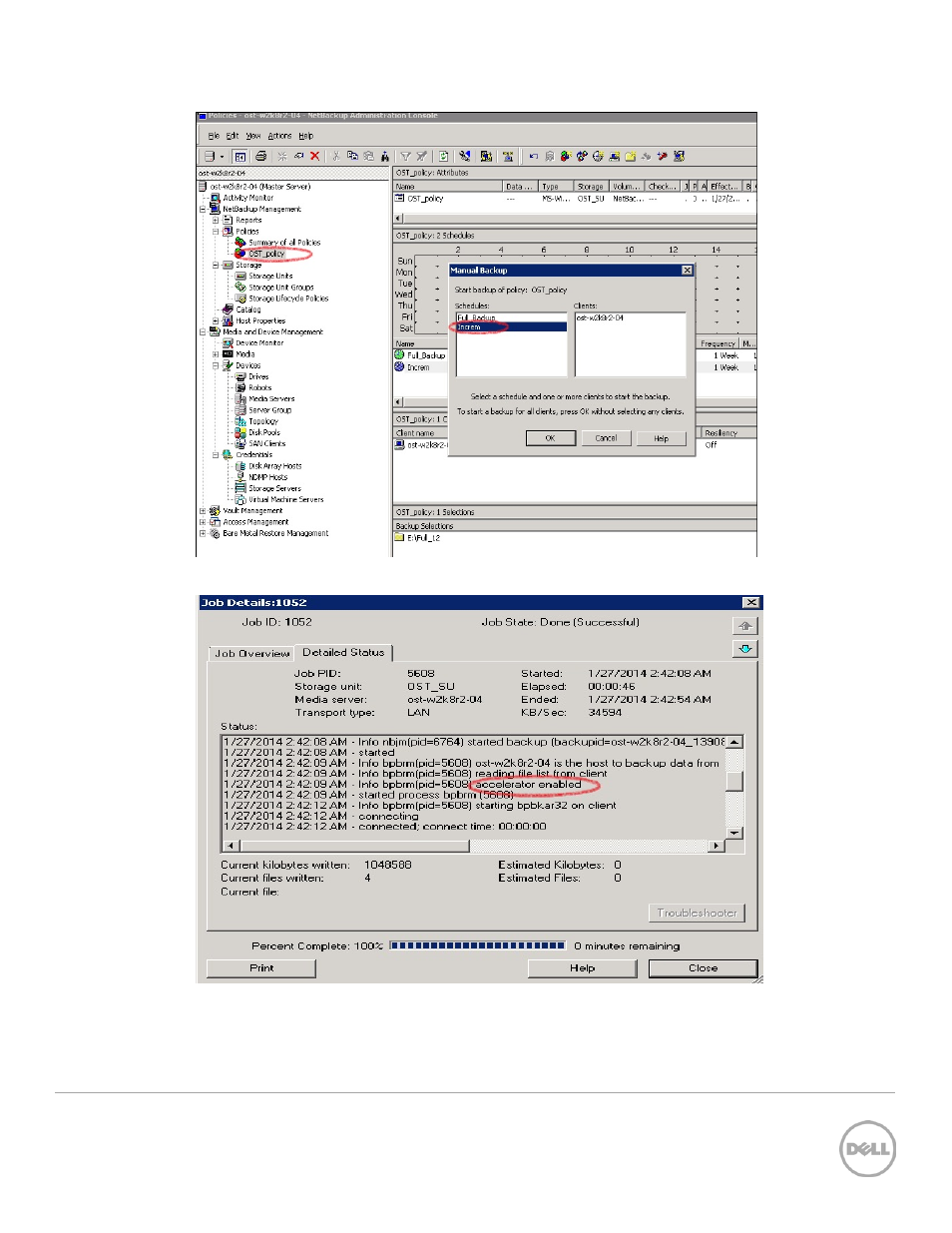Screen dimensions: 952x1233
Task: Click the Storage Lifecycle Policies icon
Action: [240, 299]
